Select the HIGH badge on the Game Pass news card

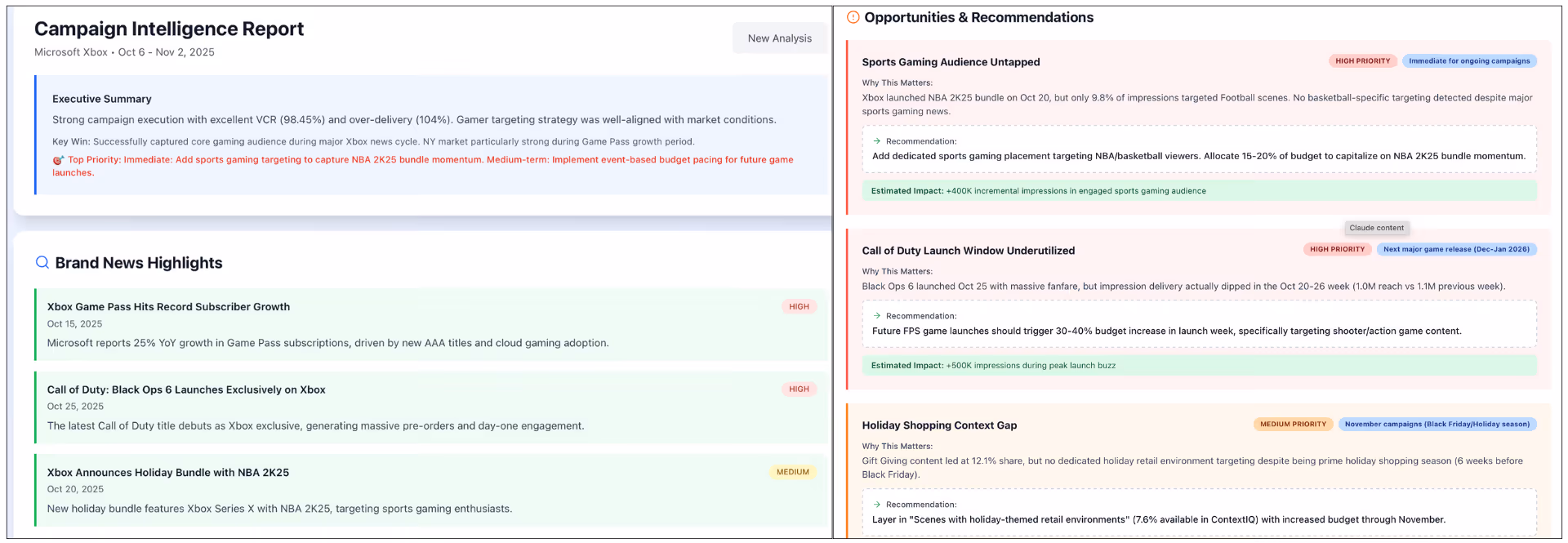(x=799, y=307)
